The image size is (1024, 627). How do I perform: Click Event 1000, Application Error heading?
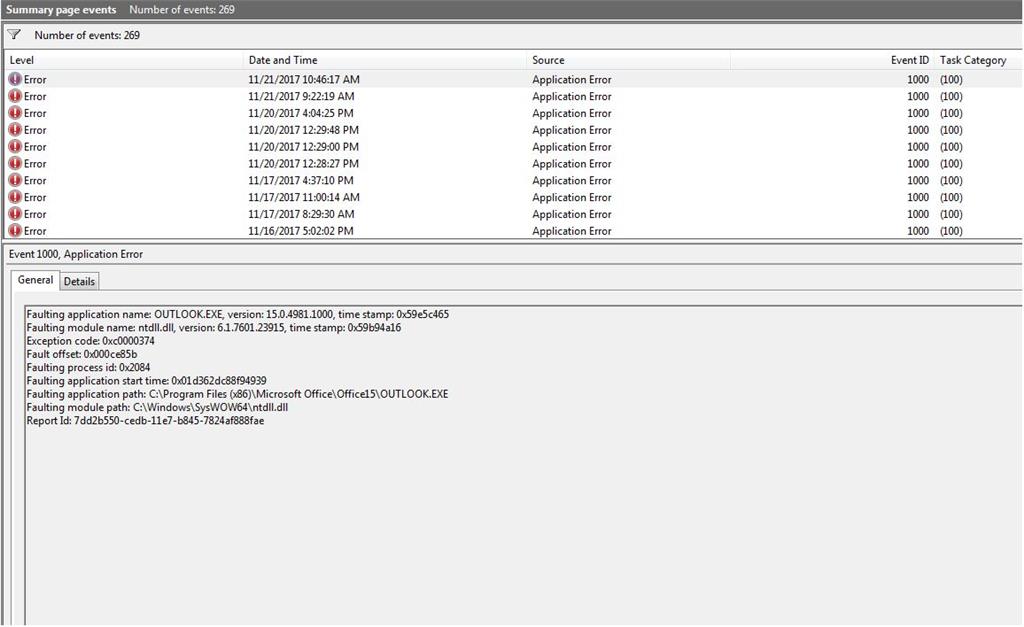click(76, 254)
